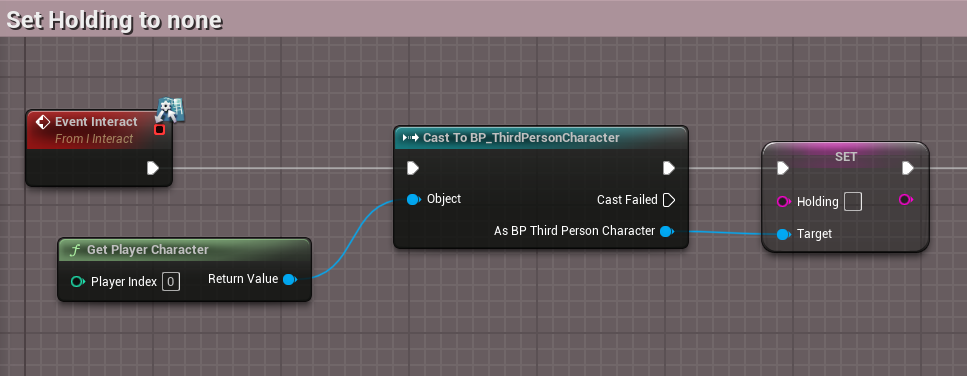The width and height of the screenshot is (967, 376).
Task: Click the Cast node output execution pin
Action: click(x=669, y=168)
